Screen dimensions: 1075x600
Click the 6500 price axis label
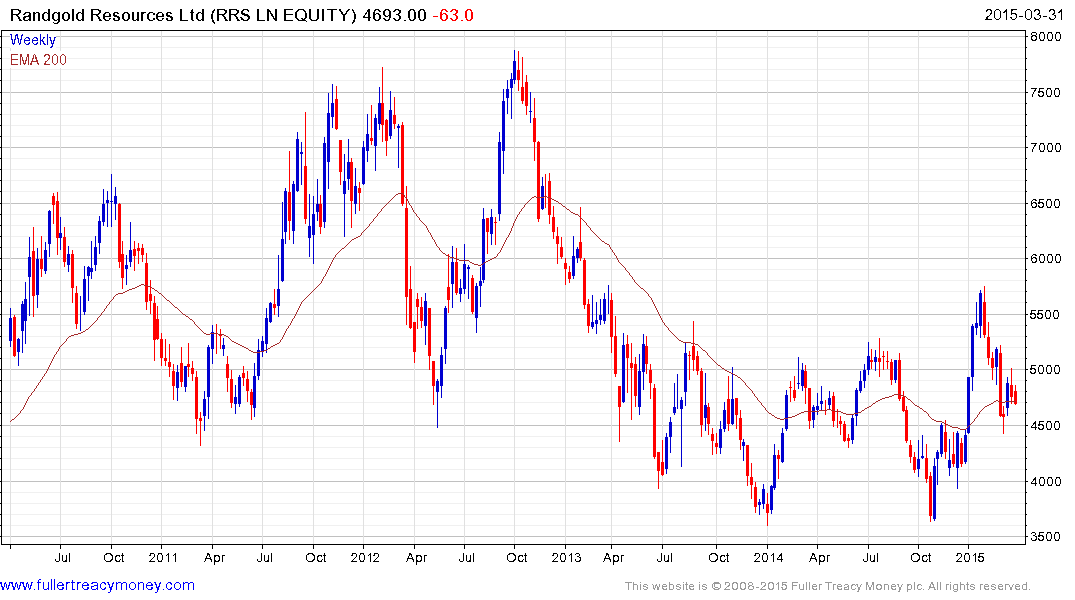(1046, 204)
